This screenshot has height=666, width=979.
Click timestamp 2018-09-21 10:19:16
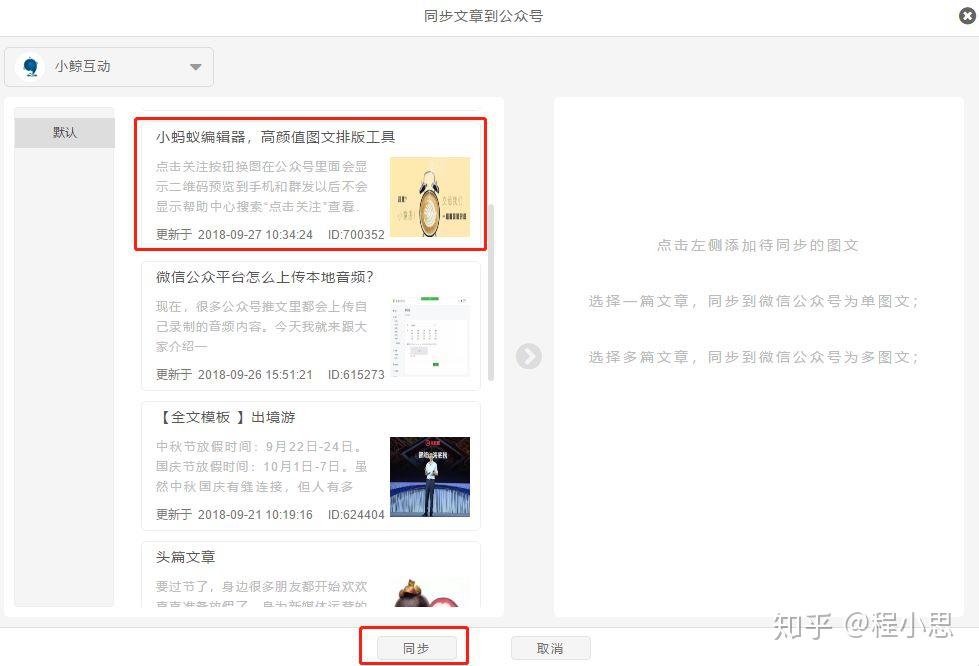tap(255, 515)
